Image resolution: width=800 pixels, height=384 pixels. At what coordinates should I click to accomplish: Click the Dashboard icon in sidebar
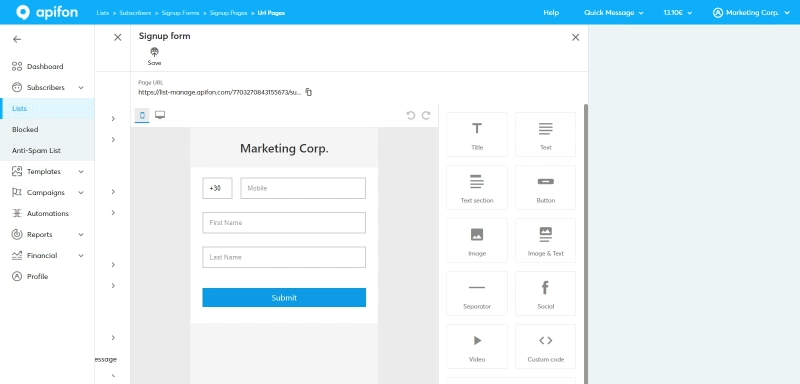(17, 66)
